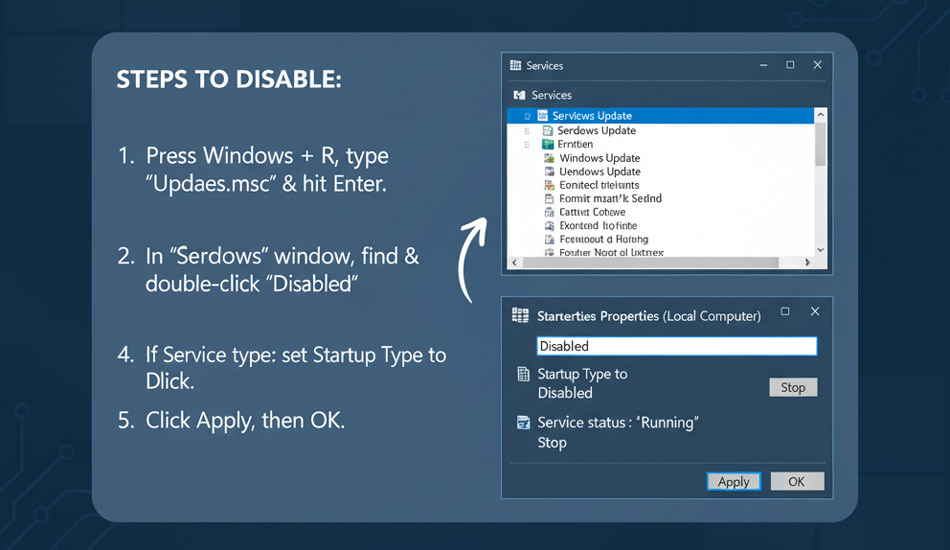Confirm with the OK button
The image size is (950, 550).
click(796, 482)
